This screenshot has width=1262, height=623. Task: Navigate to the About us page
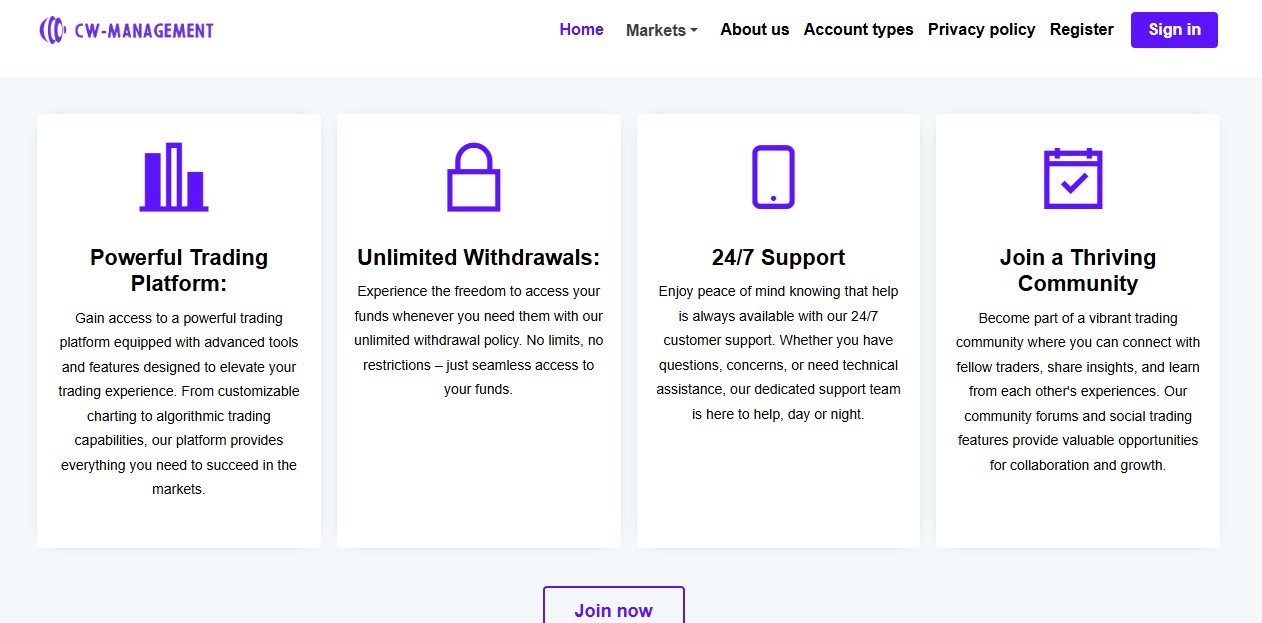(x=754, y=29)
